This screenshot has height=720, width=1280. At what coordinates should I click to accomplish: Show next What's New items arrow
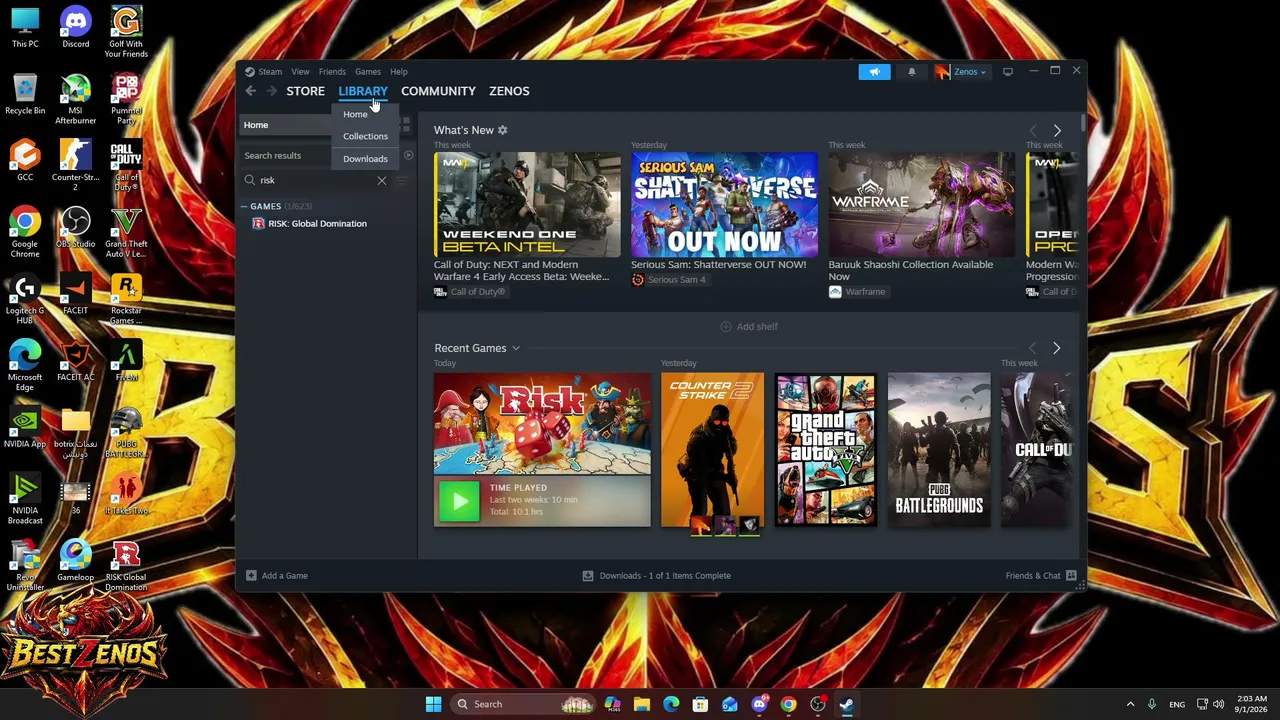(x=1057, y=130)
